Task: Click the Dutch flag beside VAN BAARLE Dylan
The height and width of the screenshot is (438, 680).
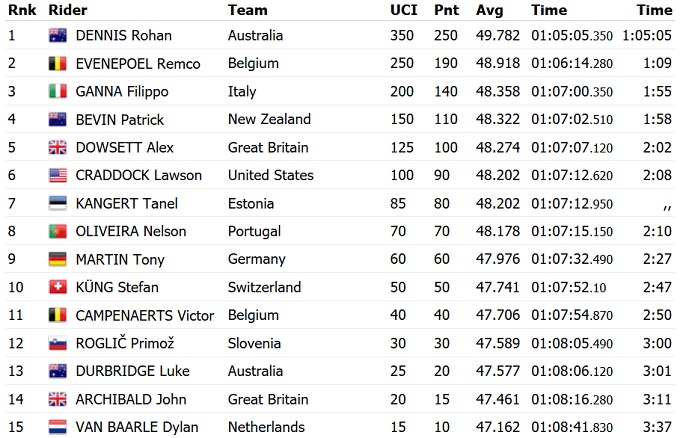Action: 58,427
